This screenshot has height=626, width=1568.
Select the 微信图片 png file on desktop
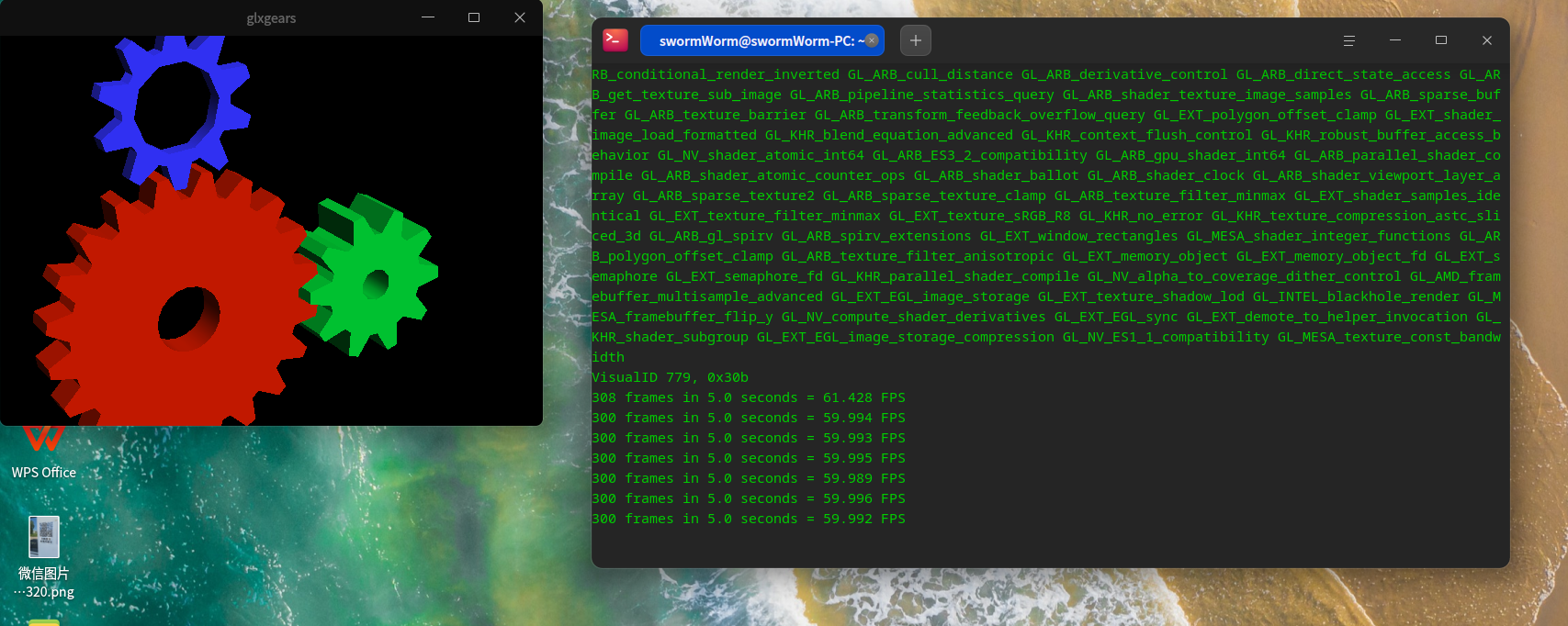44,557
